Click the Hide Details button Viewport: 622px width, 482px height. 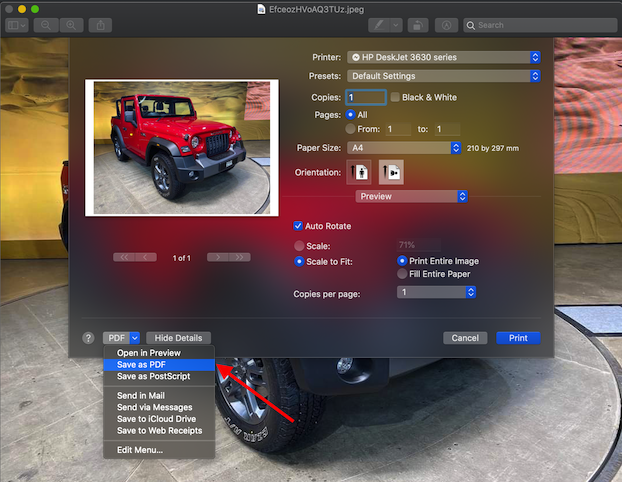[179, 338]
